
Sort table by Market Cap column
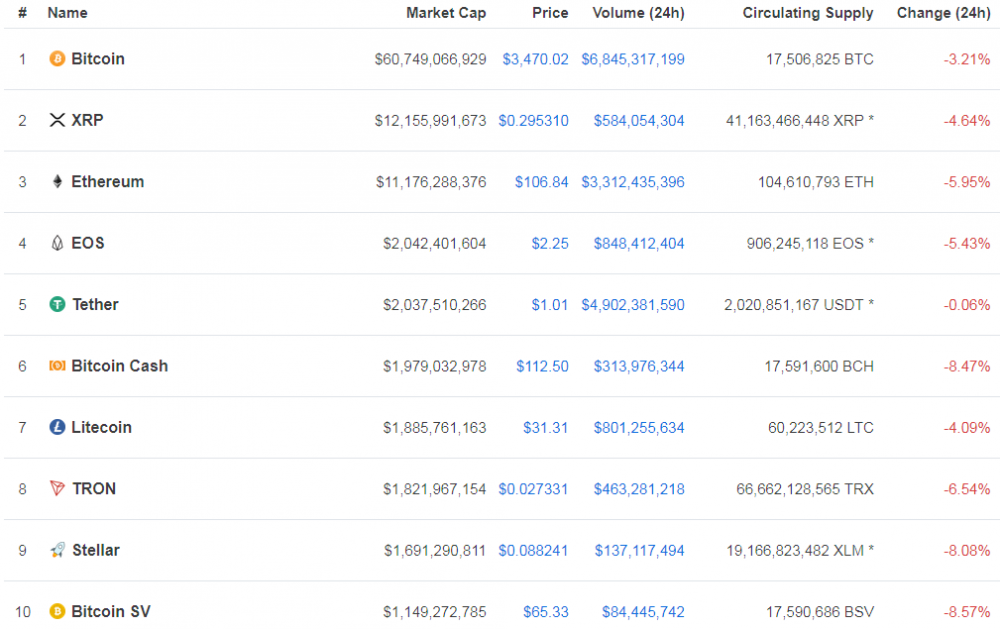click(446, 13)
